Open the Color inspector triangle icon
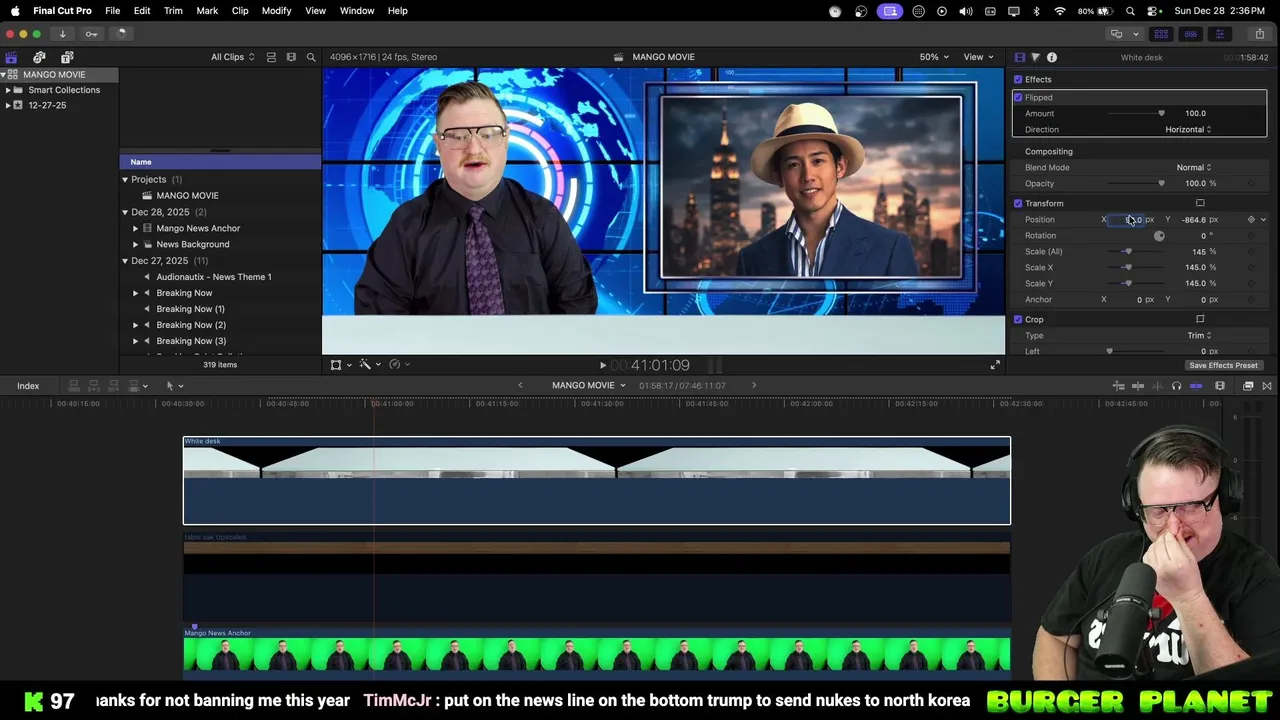 coord(1035,57)
